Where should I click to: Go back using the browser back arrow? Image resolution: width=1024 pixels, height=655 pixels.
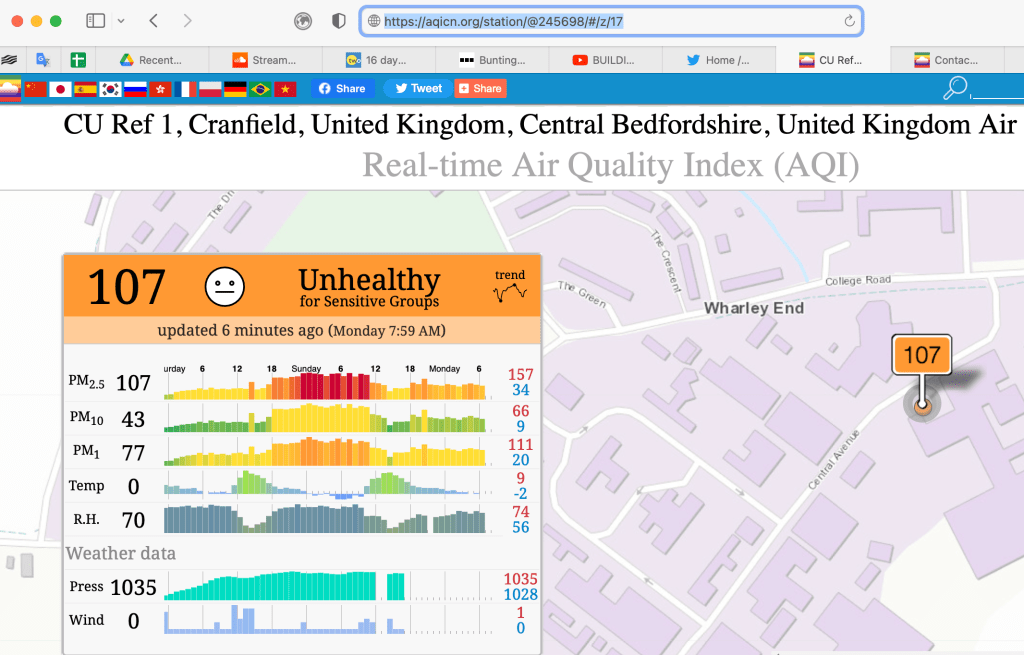[x=153, y=21]
